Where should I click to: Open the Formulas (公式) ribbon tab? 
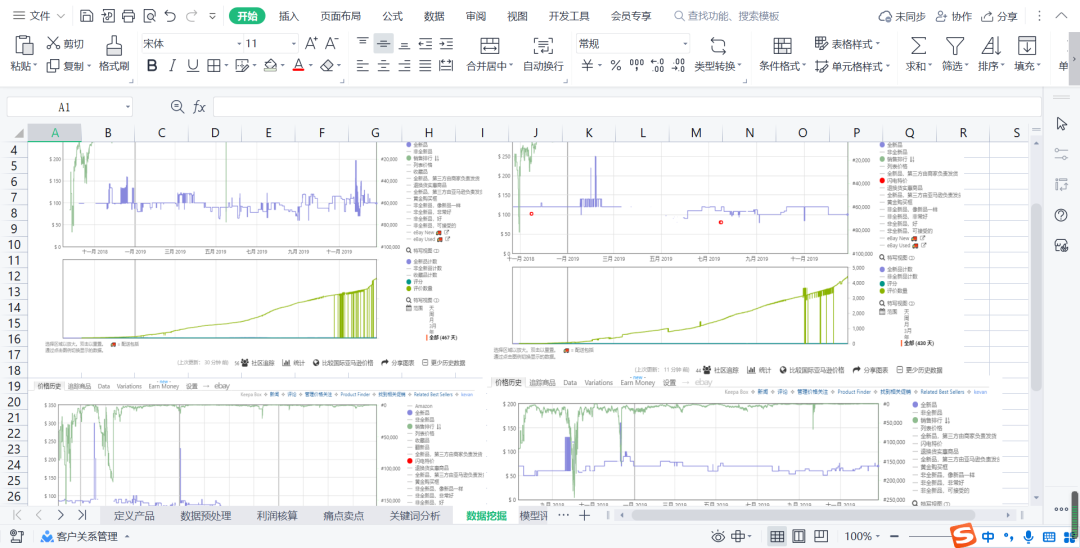pyautogui.click(x=393, y=16)
